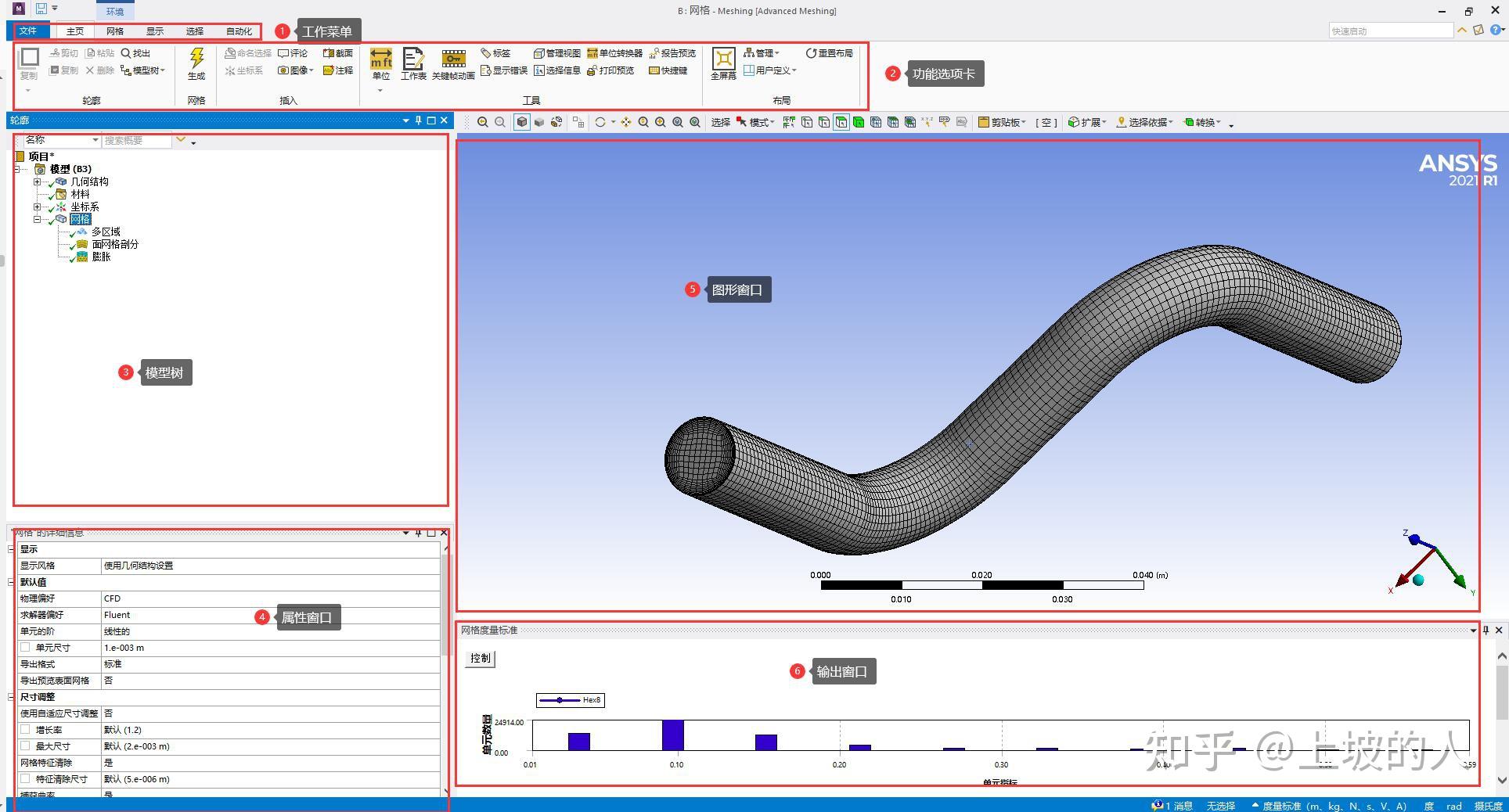Viewport: 1509px width, 812px height.
Task: Check the 增长率 (Growth Rate) checkbox
Action: 26,729
